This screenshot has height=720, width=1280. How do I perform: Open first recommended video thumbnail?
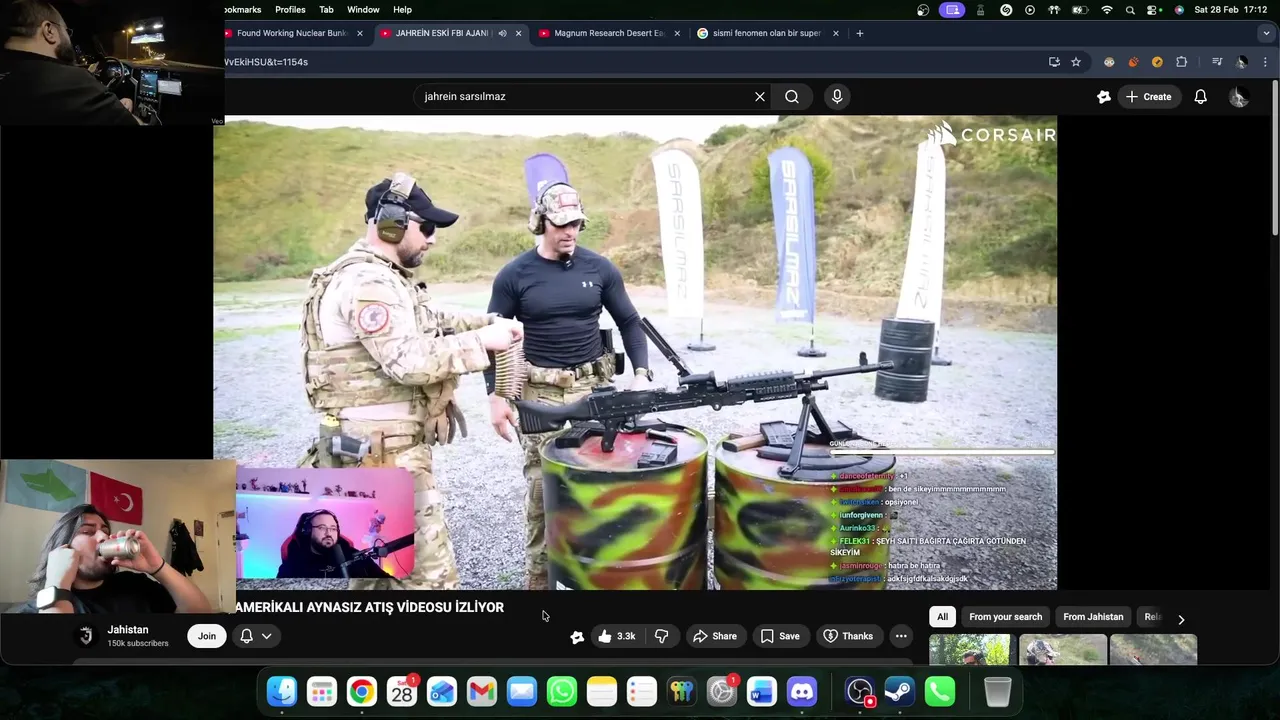point(971,650)
